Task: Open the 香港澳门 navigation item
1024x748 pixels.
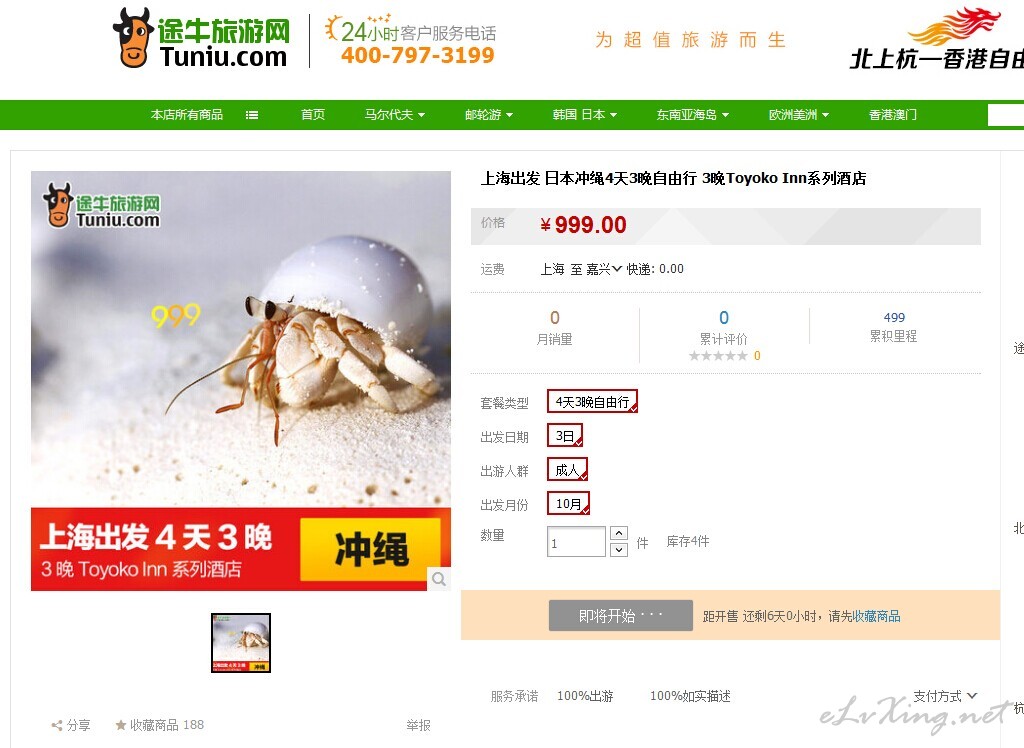Action: [893, 115]
